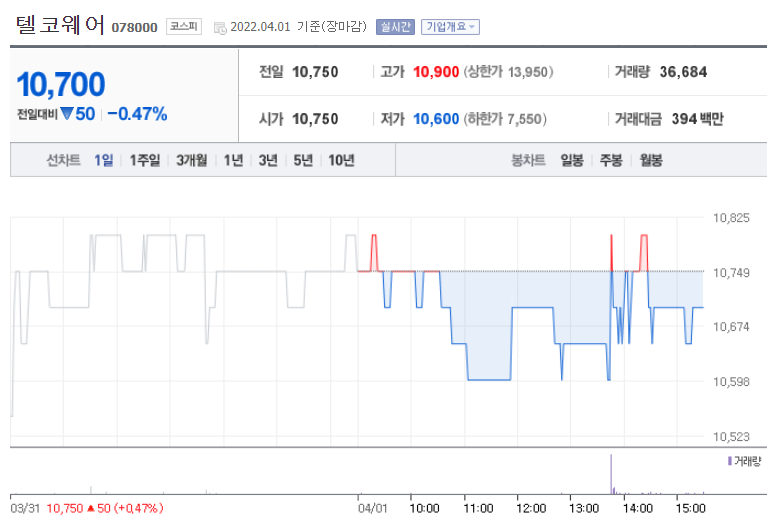
Task: Click the 상한가 13,950 text
Action: 508,72
